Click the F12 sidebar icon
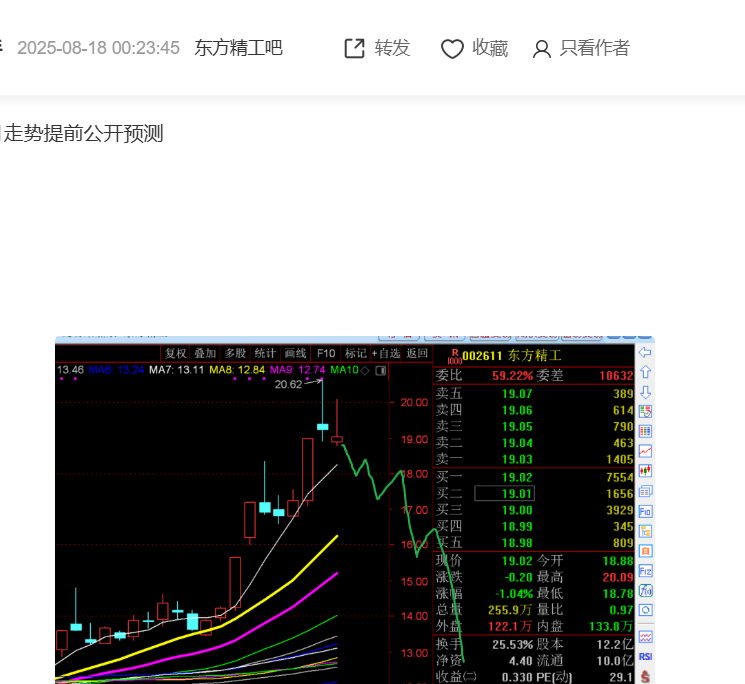Screen dimensions: 745x684 coord(645,571)
